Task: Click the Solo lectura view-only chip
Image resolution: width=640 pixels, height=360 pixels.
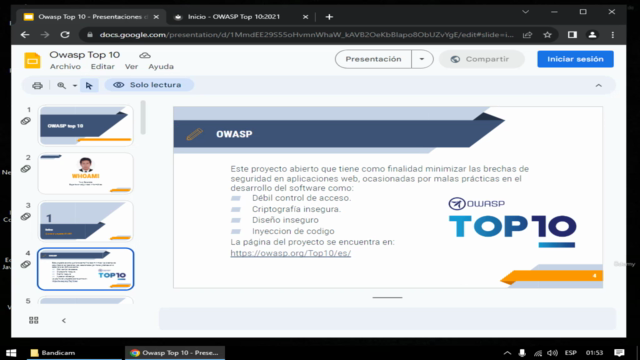Action: [x=149, y=85]
